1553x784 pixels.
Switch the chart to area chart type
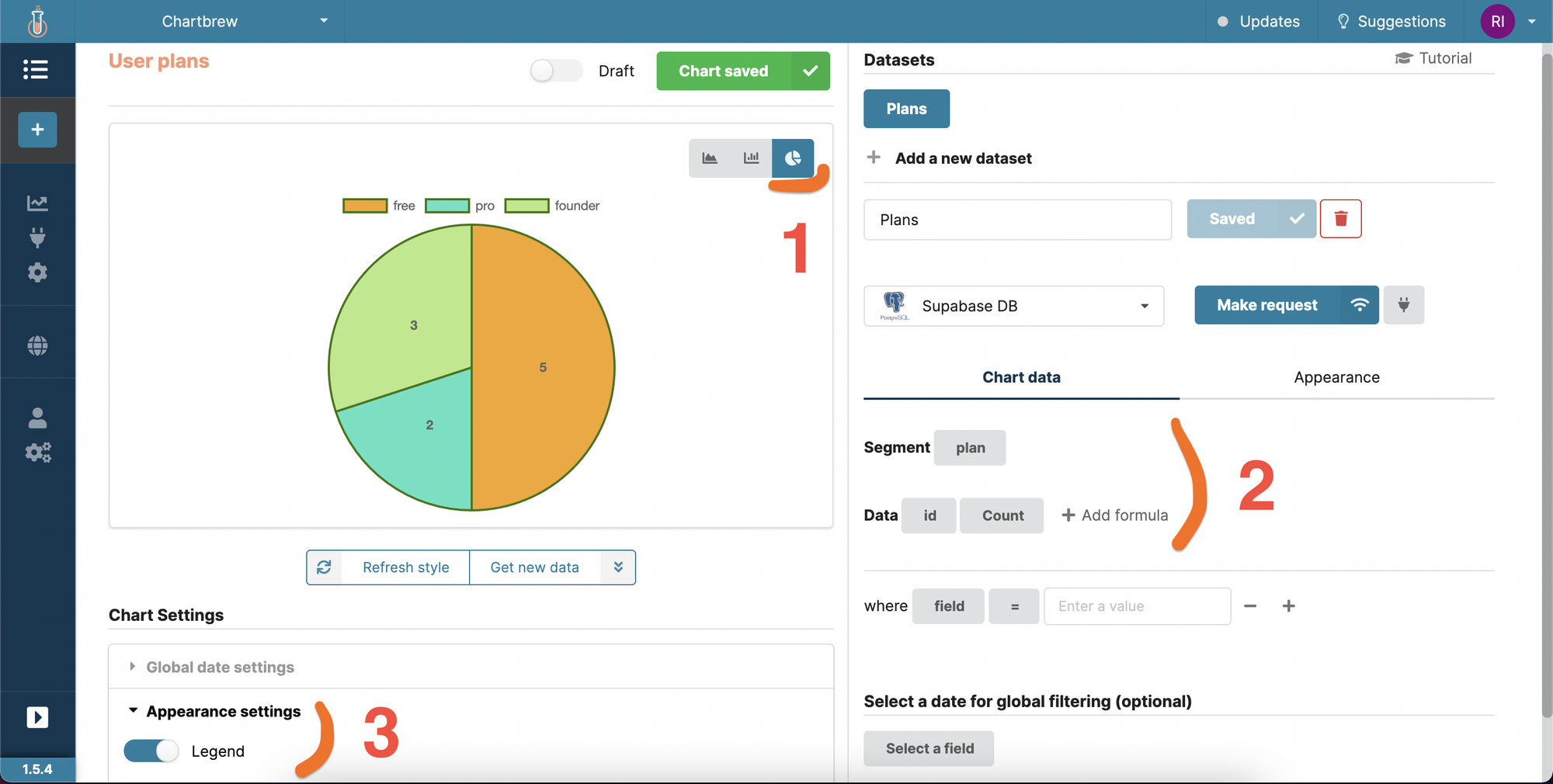[x=710, y=158]
